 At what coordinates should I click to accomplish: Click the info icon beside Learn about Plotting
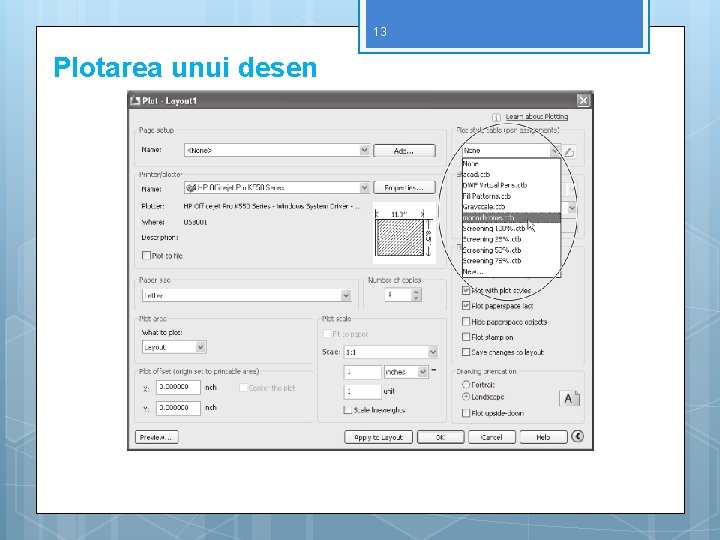(x=496, y=118)
